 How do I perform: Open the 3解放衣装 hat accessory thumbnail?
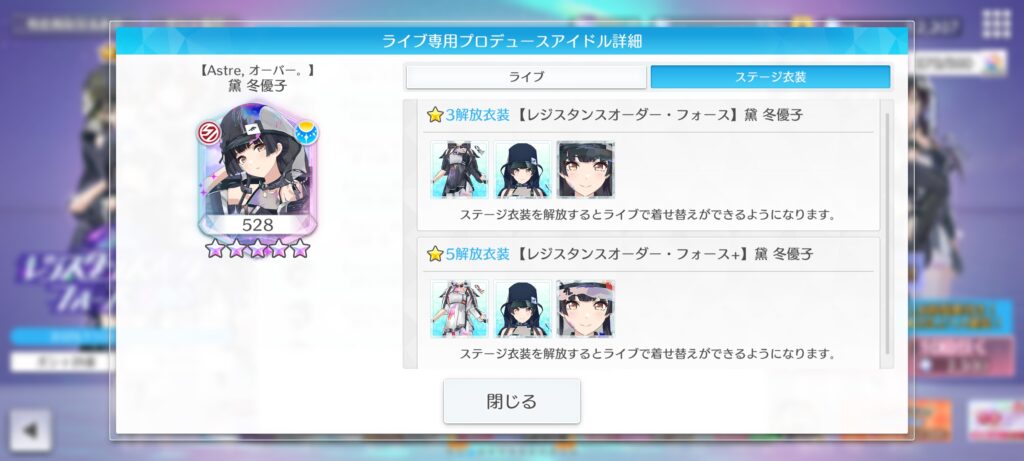522,169
